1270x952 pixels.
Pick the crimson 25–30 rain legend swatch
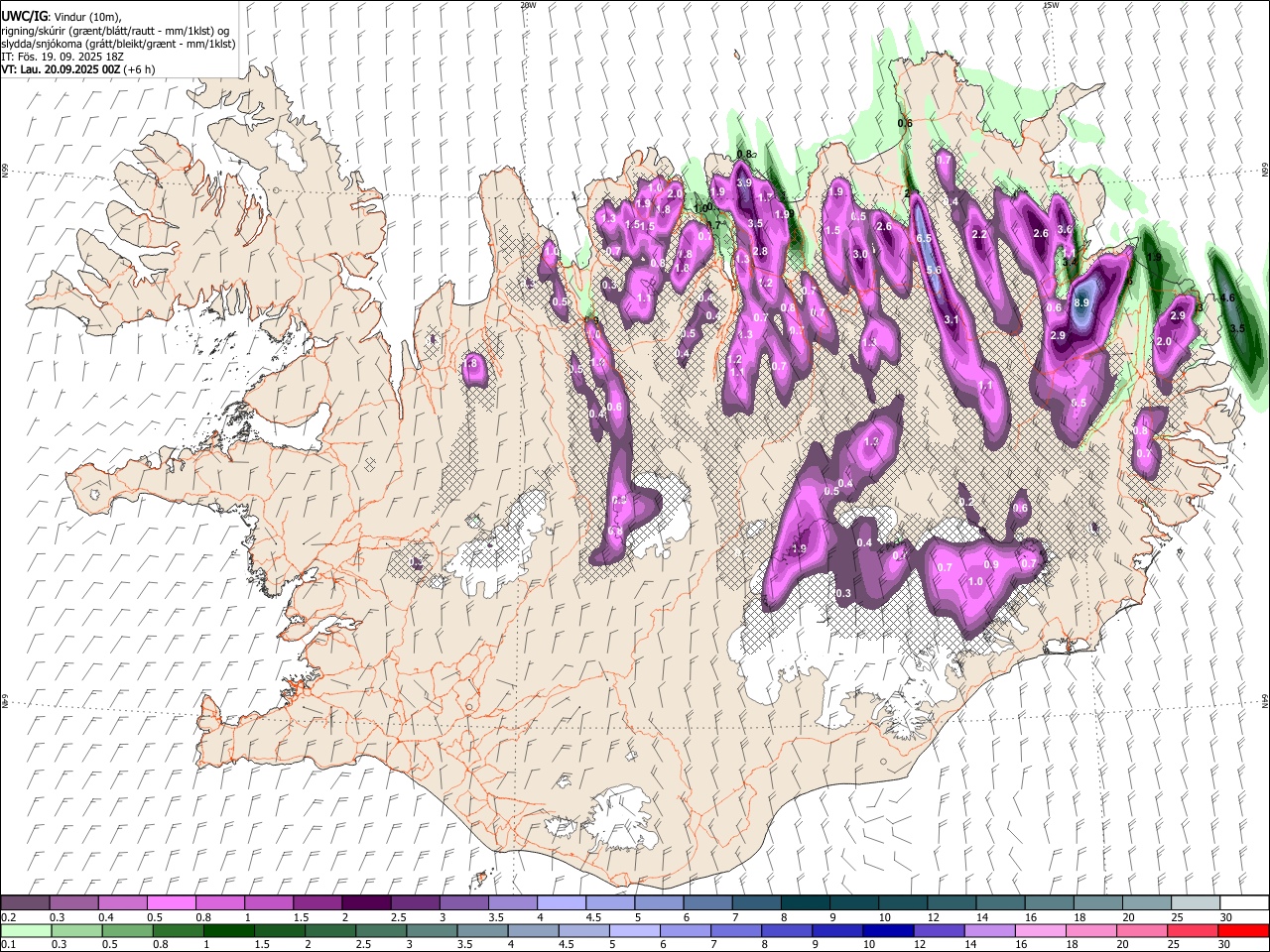click(x=1195, y=931)
